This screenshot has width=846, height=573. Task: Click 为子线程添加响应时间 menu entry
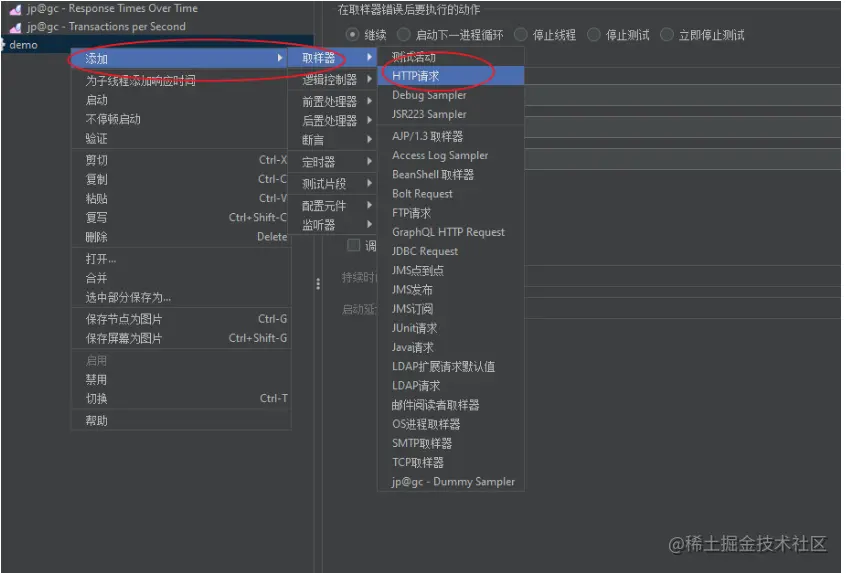[x=181, y=81]
